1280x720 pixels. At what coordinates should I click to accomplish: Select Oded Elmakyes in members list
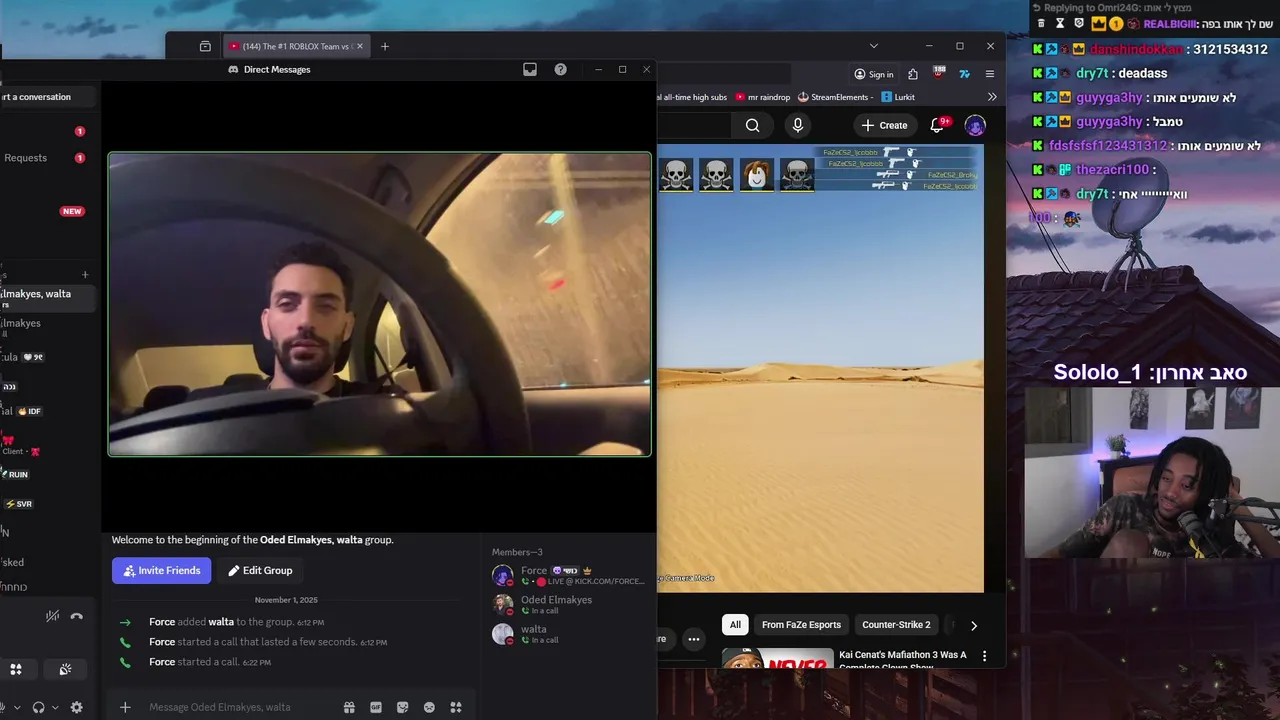570,604
